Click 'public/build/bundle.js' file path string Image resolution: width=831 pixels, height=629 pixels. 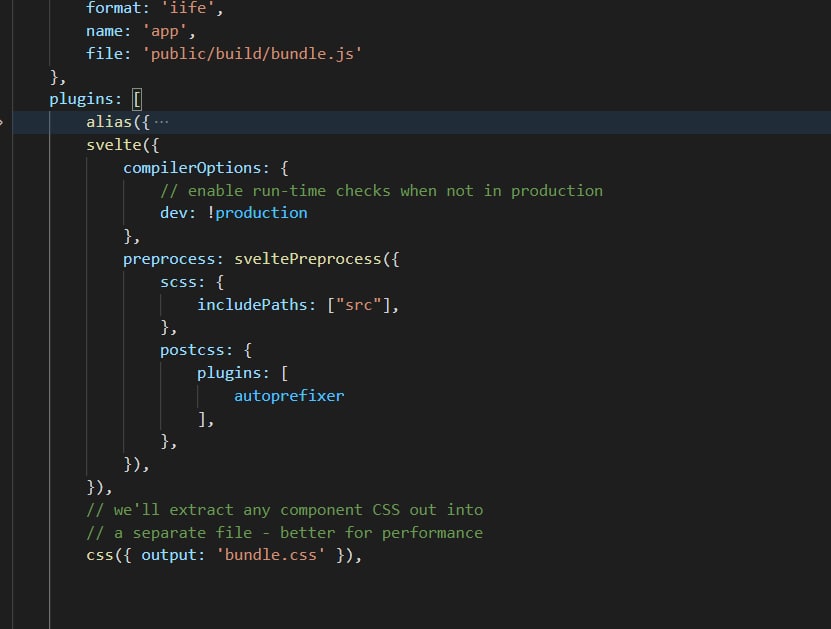point(252,54)
